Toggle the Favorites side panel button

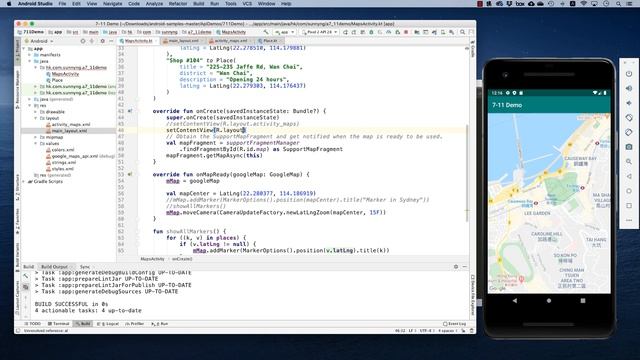pos(17,222)
